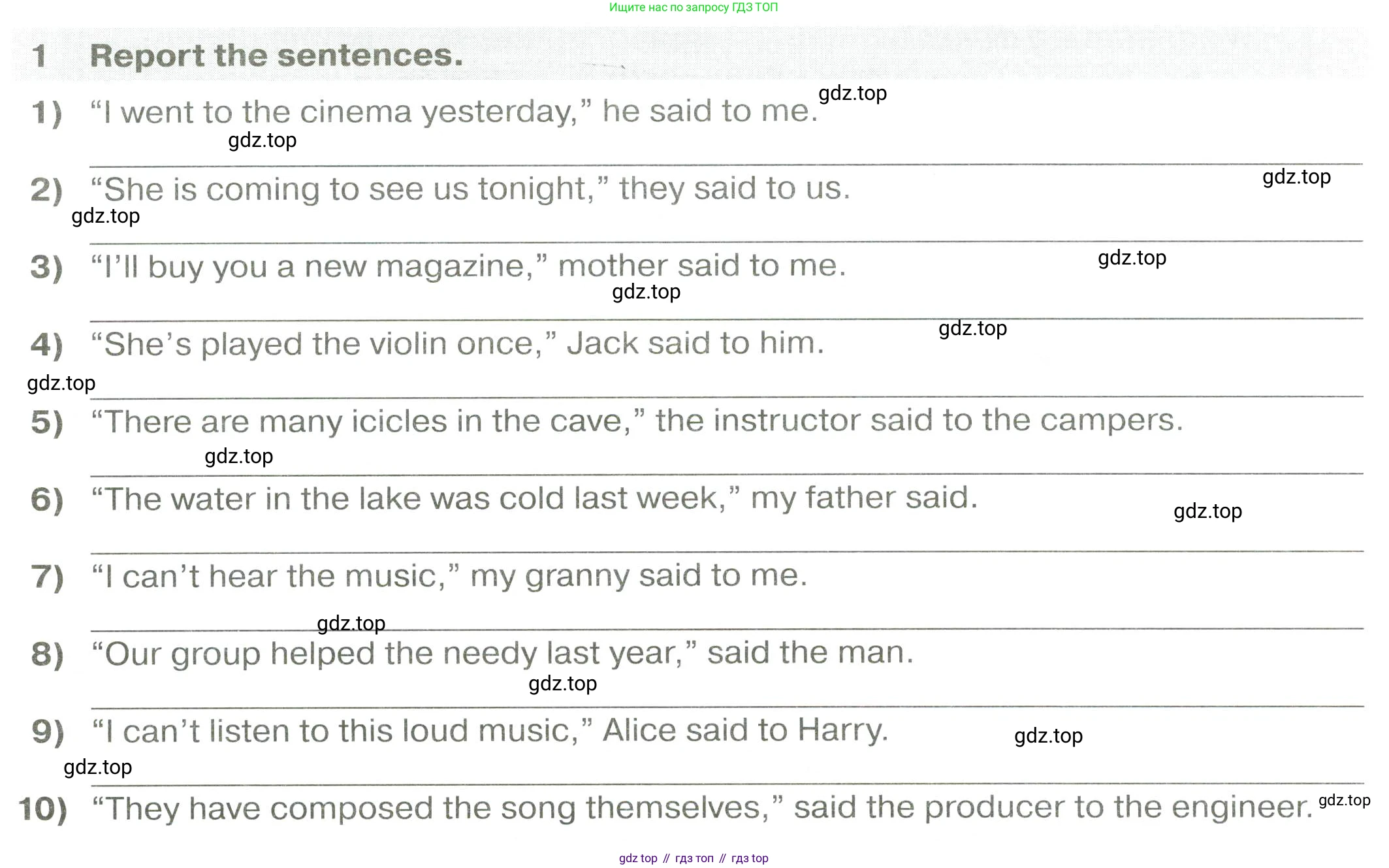Click the answer line under sentence 6

(726, 552)
